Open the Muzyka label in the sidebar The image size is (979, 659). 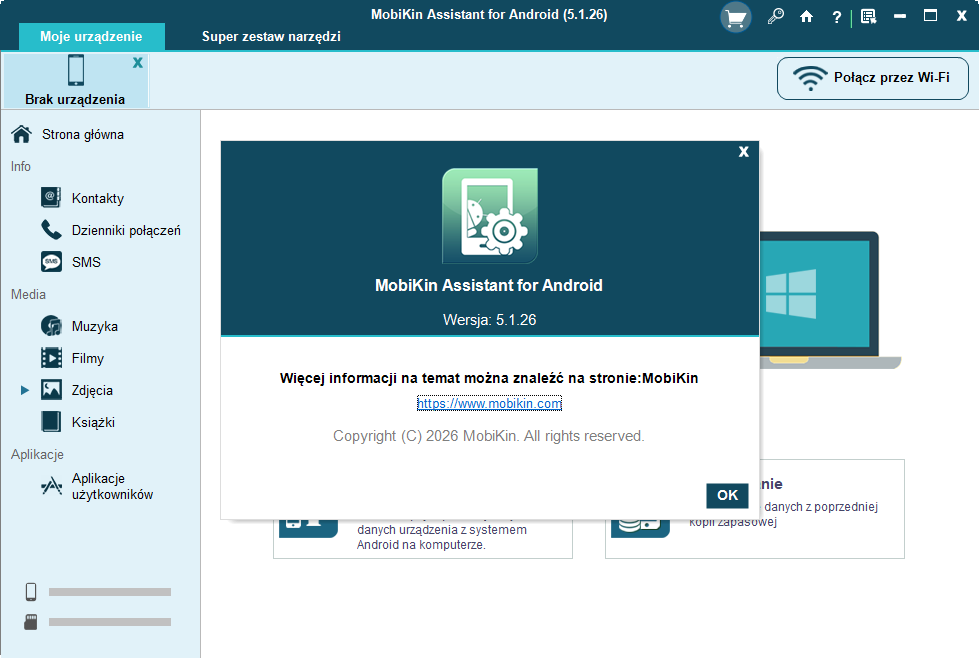pyautogui.click(x=95, y=326)
